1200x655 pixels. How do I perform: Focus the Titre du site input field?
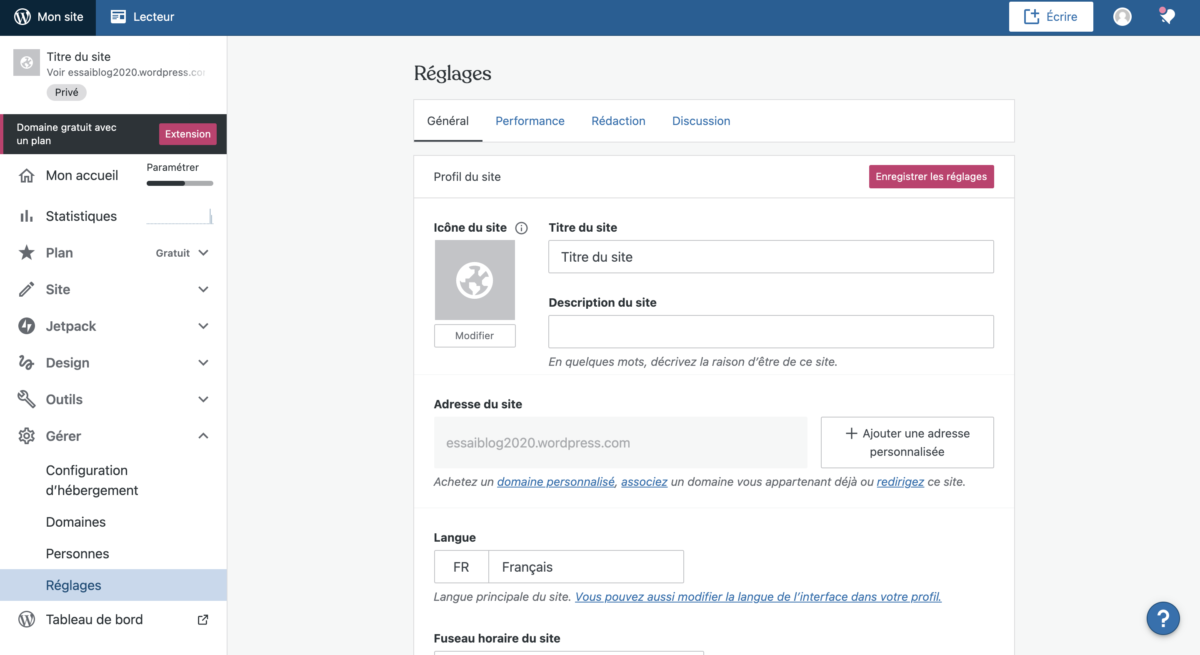[771, 257]
